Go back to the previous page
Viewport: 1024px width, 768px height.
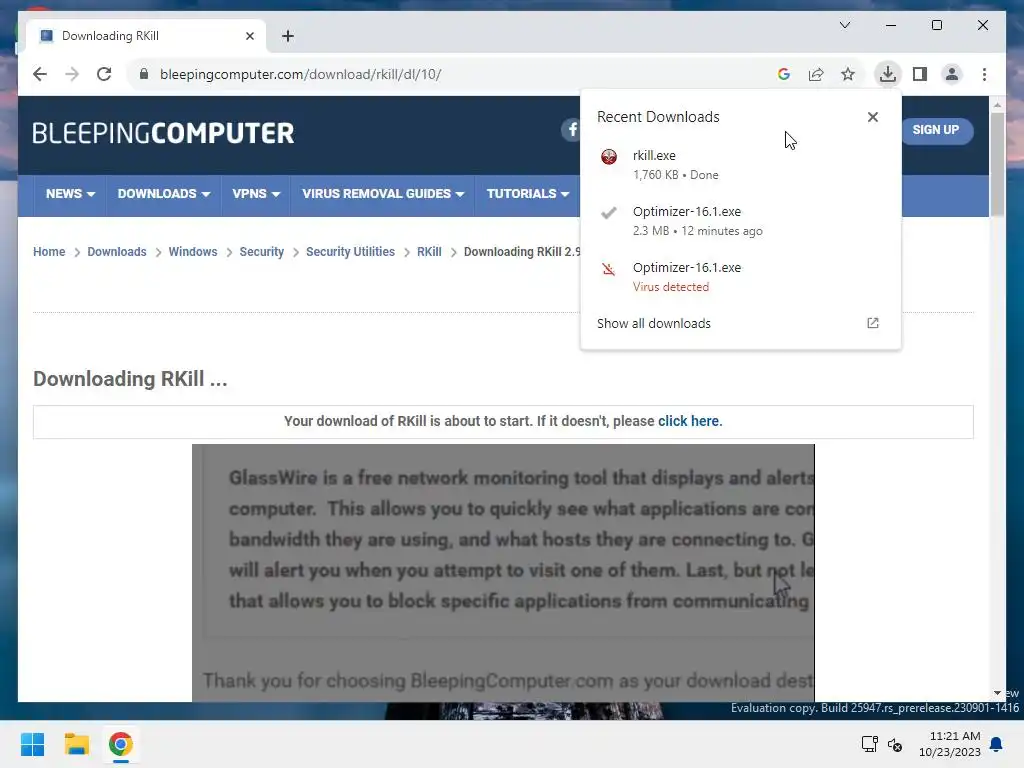click(x=40, y=74)
